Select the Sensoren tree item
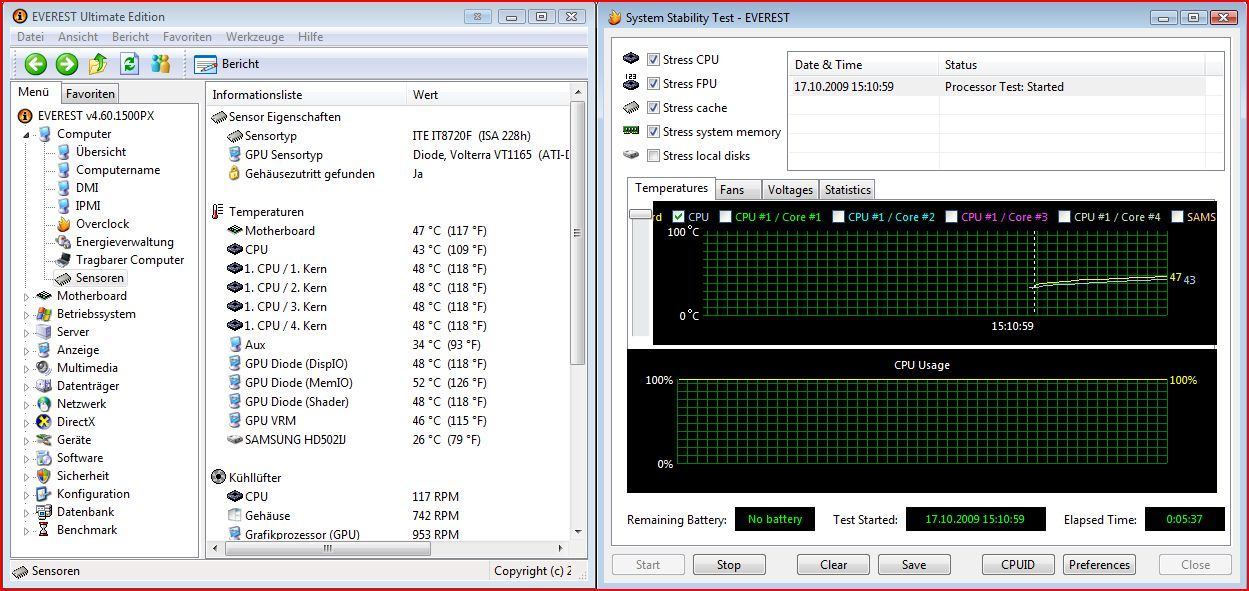The image size is (1249, 591). point(100,278)
